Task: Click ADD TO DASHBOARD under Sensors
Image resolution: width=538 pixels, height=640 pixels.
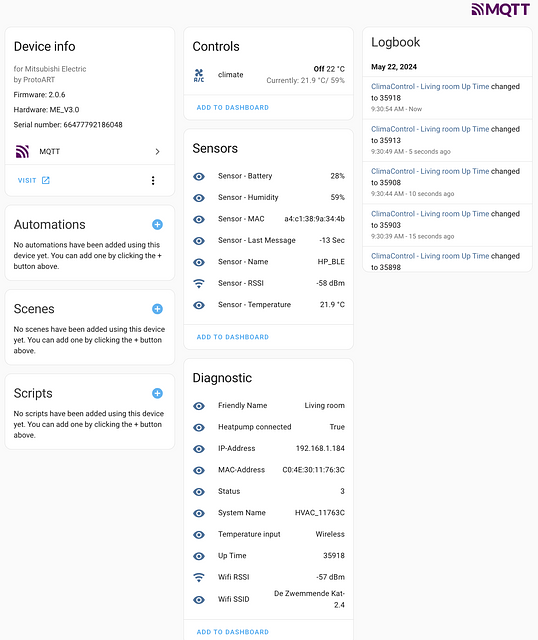Action: click(233, 337)
